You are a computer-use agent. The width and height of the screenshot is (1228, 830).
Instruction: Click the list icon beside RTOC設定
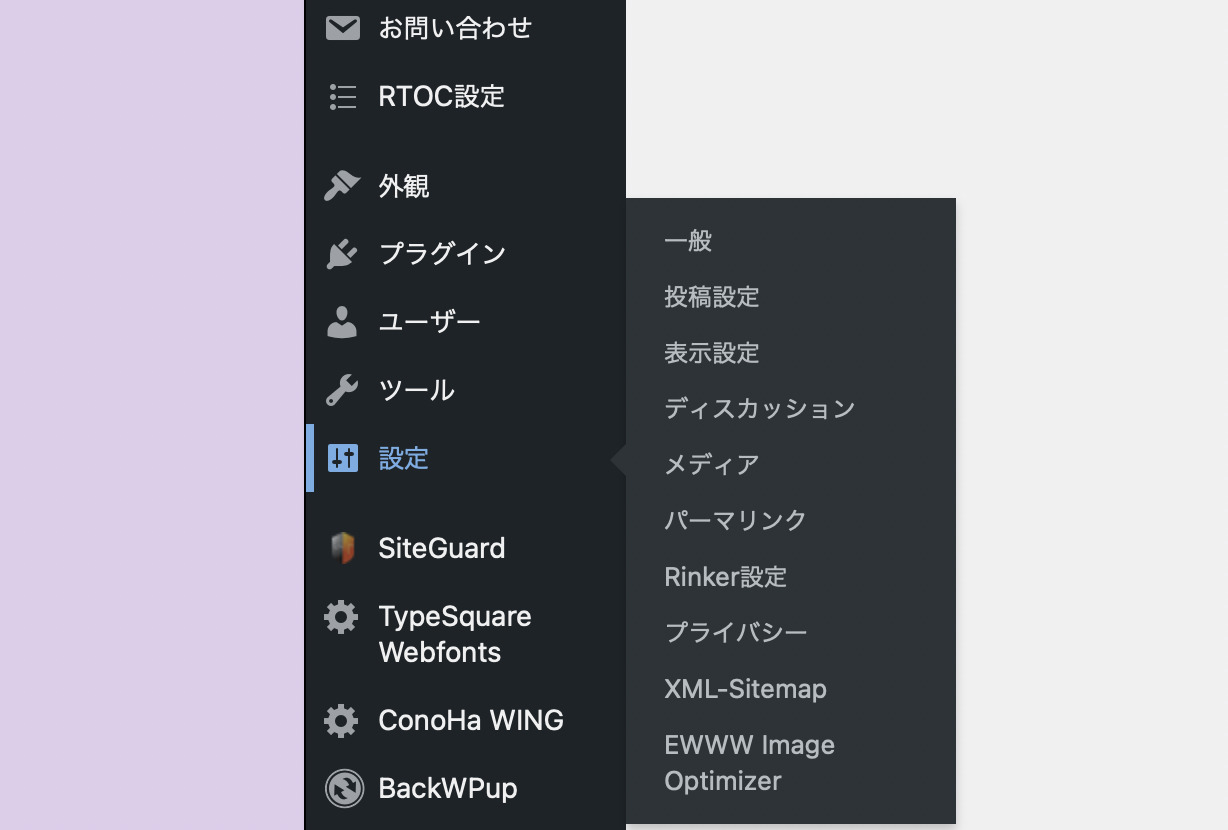click(x=343, y=96)
